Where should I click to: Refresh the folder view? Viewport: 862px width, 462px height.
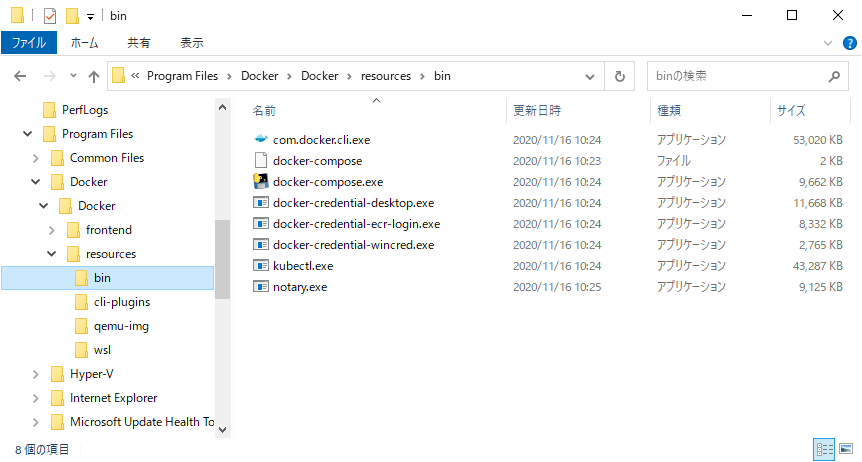[620, 76]
